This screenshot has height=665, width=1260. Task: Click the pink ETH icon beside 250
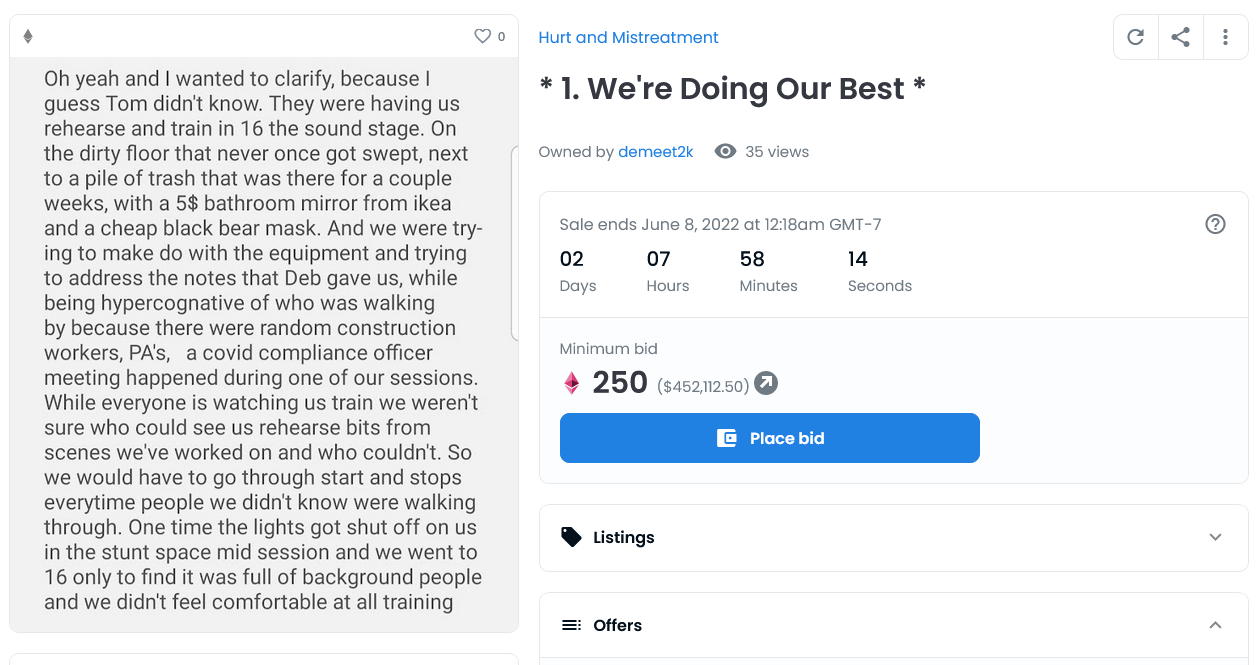pyautogui.click(x=572, y=383)
